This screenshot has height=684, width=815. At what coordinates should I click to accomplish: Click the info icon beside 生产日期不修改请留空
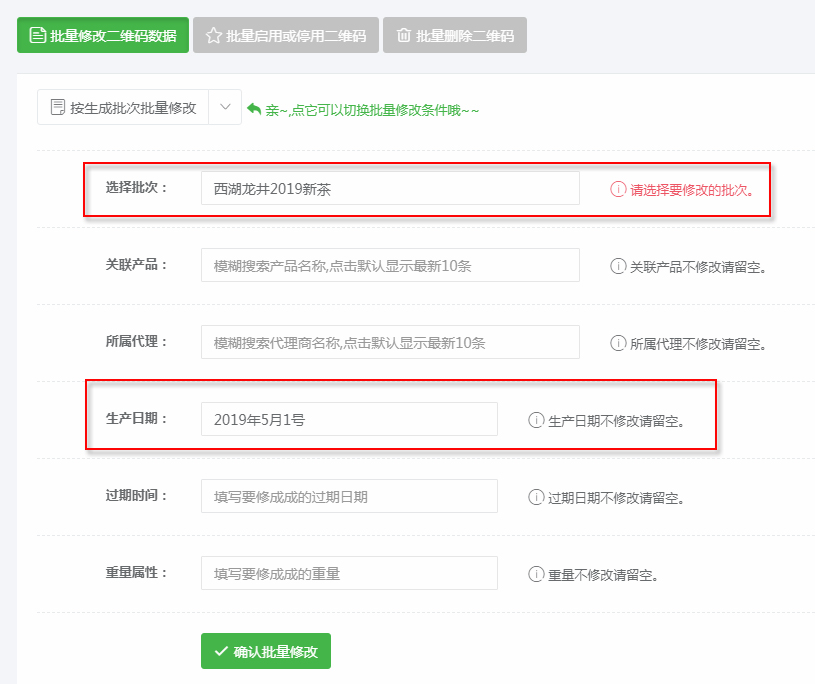[x=536, y=420]
